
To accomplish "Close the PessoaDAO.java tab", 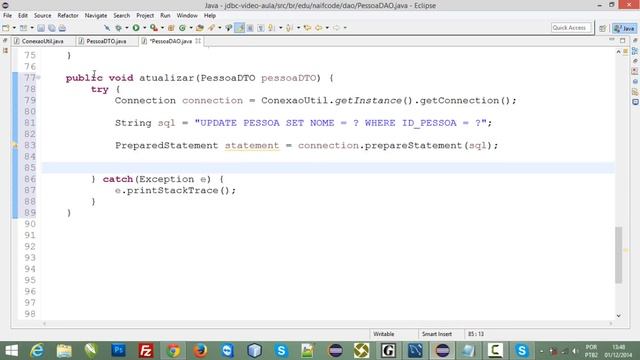I will (x=198, y=41).
